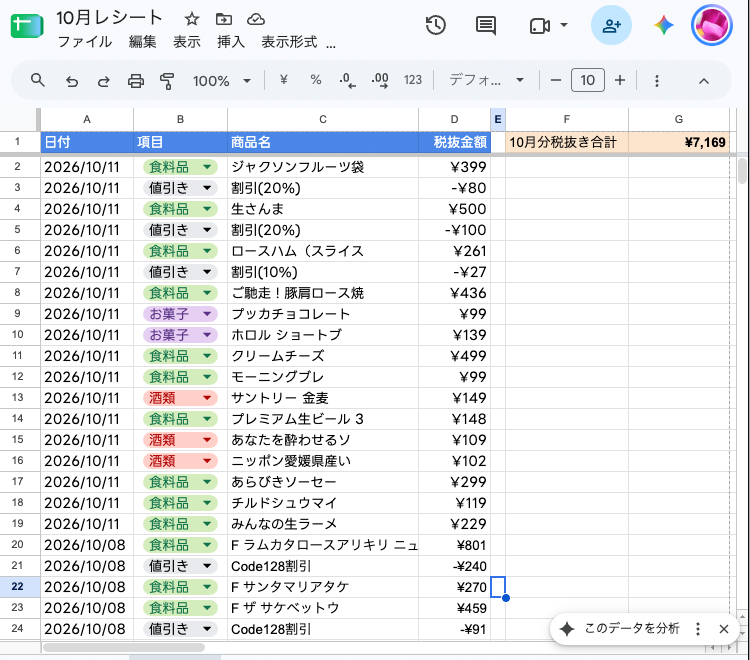Click the サントリー 金麦 cell
This screenshot has width=750, height=660.
[x=323, y=398]
